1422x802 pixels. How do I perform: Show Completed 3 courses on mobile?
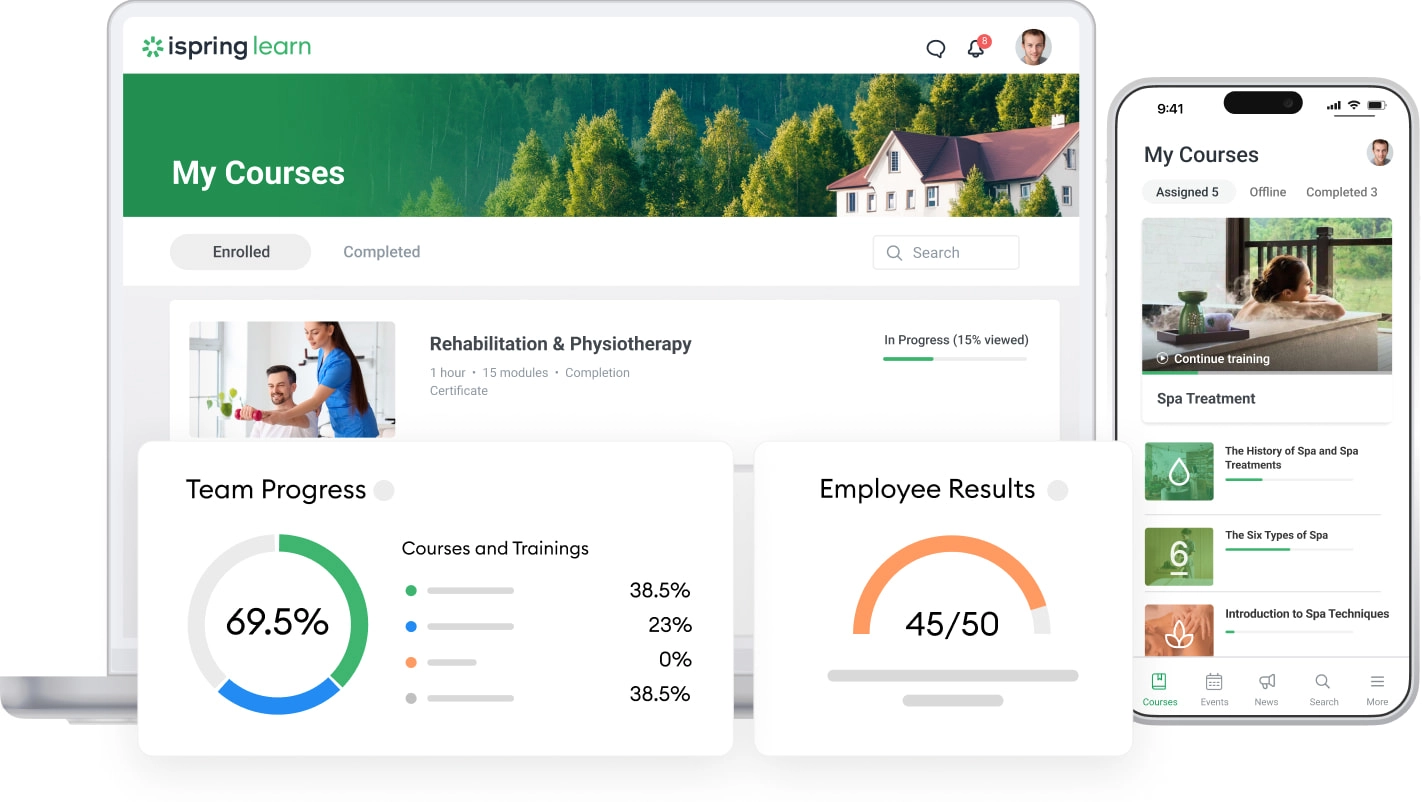click(x=1341, y=192)
